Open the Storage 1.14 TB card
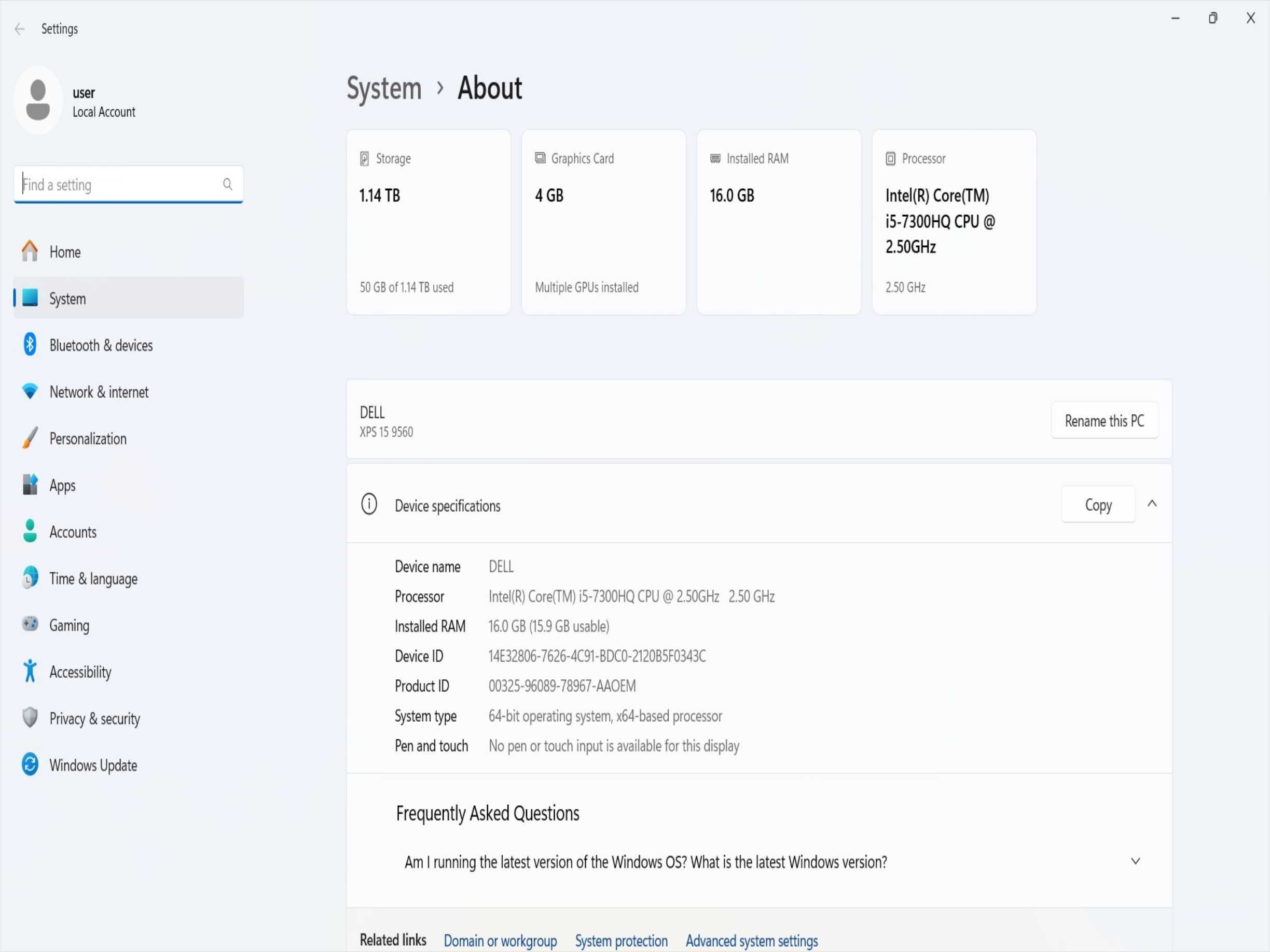This screenshot has height=952, width=1270. 429,222
